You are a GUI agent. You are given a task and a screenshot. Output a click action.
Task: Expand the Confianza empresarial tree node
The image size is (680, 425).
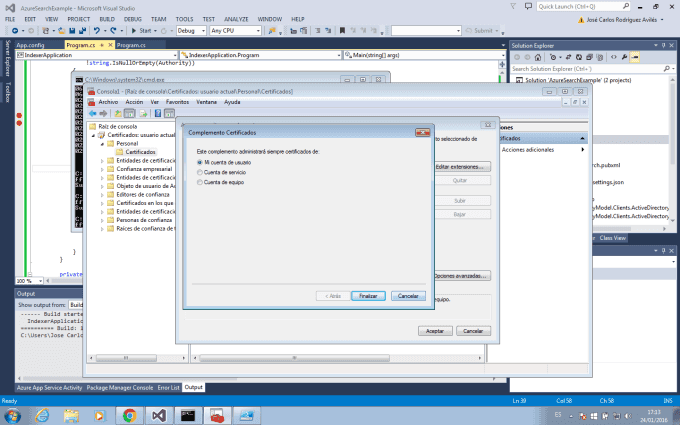[x=102, y=169]
